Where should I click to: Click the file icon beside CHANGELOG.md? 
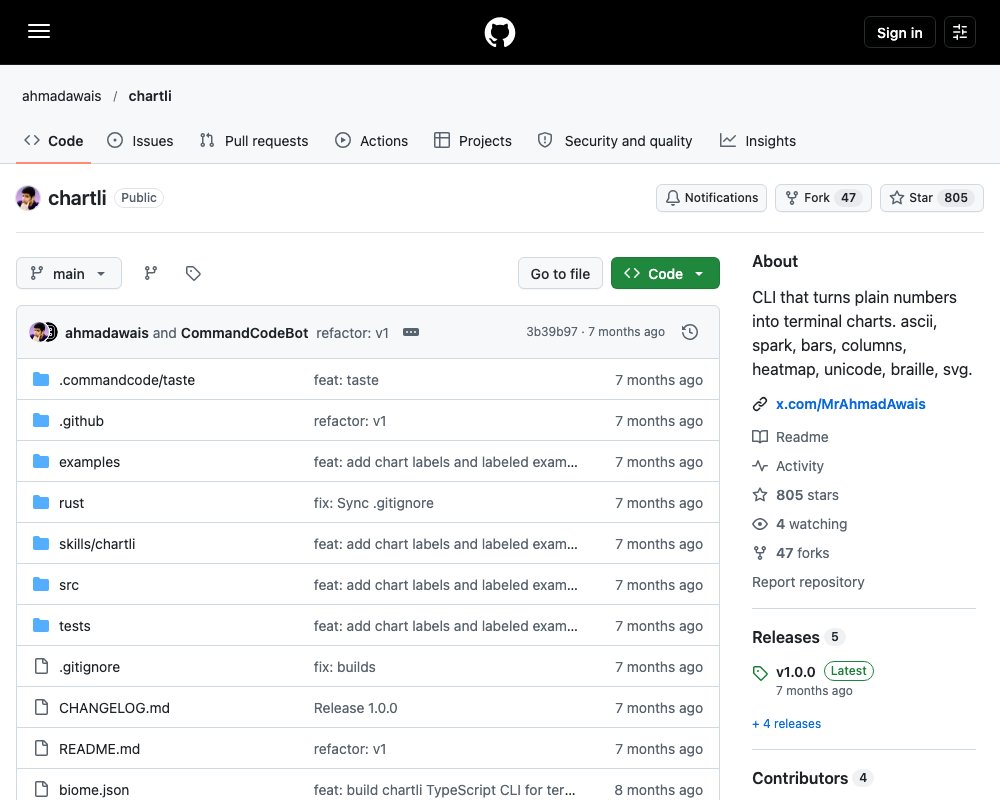pyautogui.click(x=41, y=707)
